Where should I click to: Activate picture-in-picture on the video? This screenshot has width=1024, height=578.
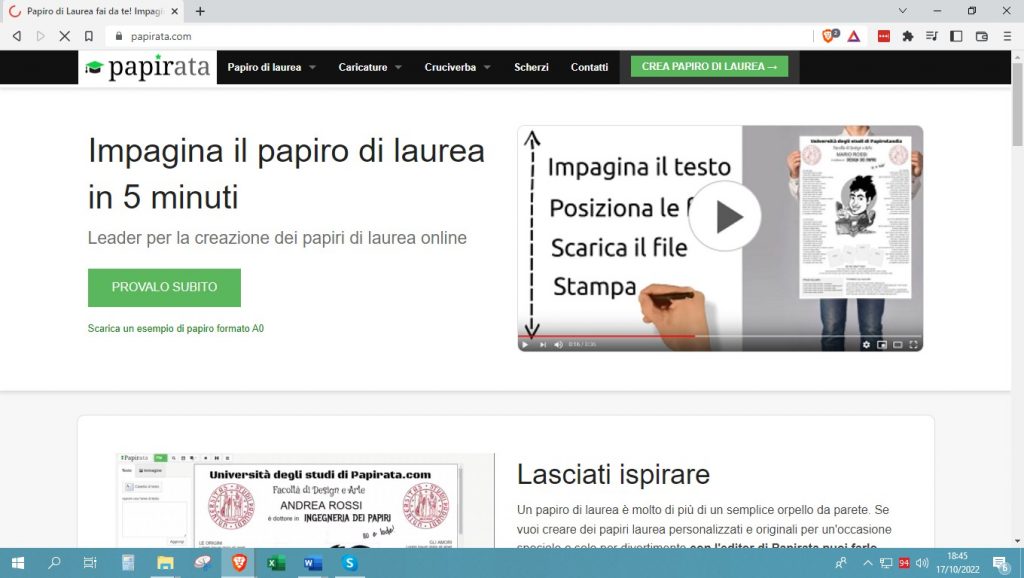(x=882, y=344)
